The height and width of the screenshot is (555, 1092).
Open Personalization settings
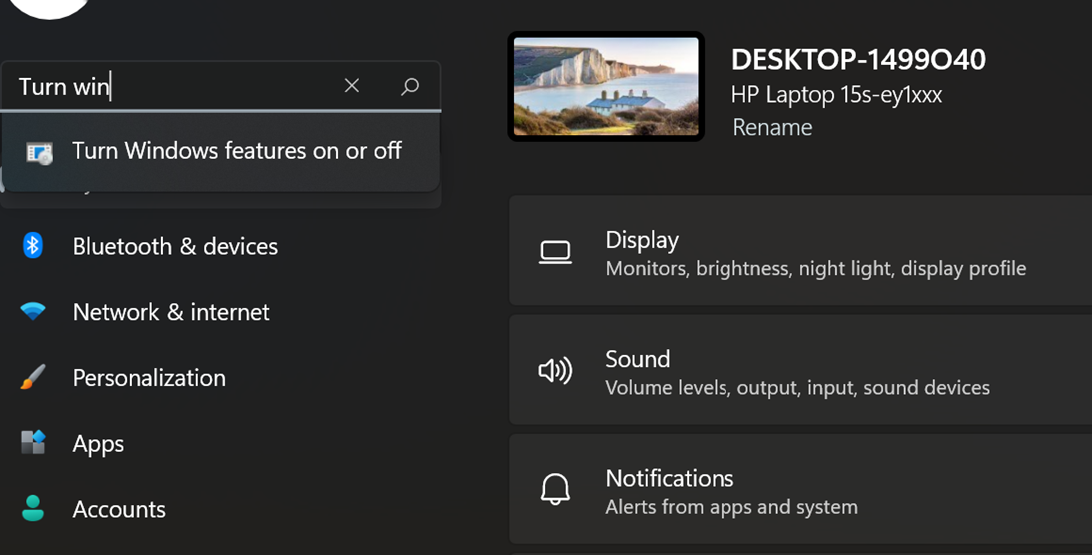(x=149, y=377)
